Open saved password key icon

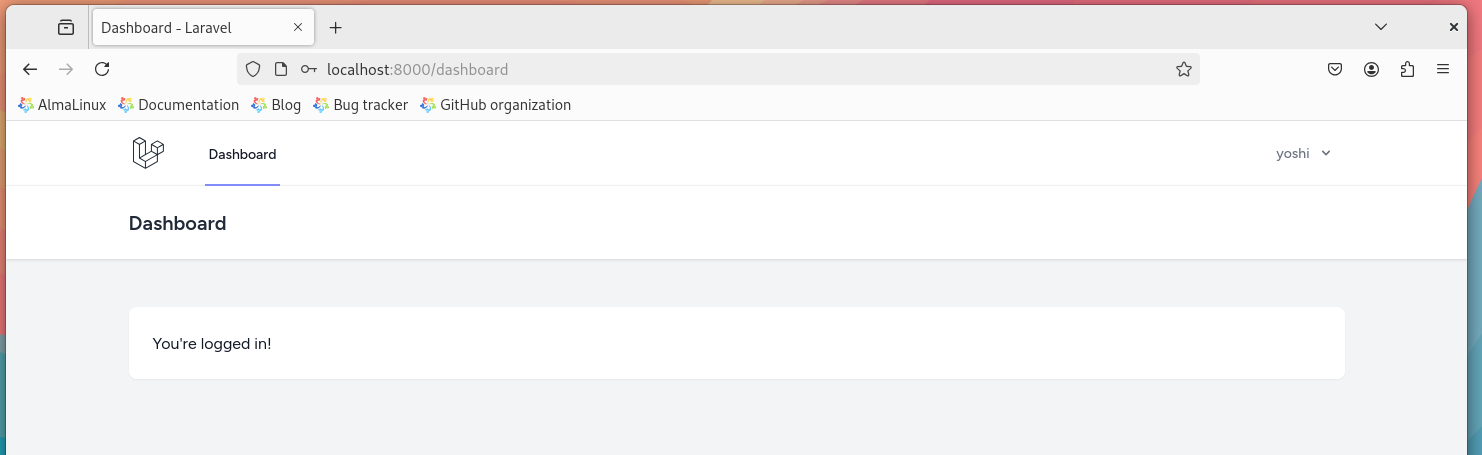point(309,69)
